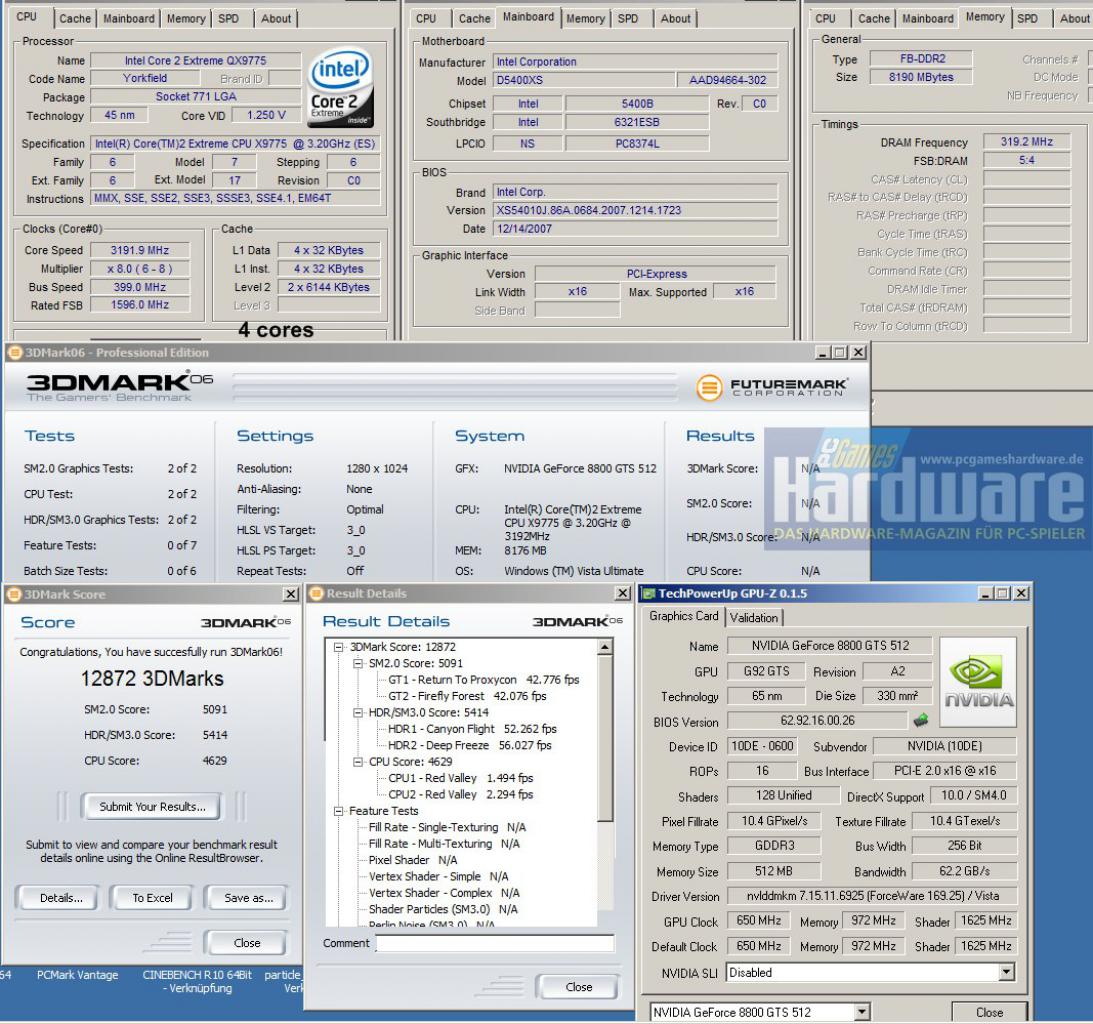Click the Details... button

[x=61, y=898]
